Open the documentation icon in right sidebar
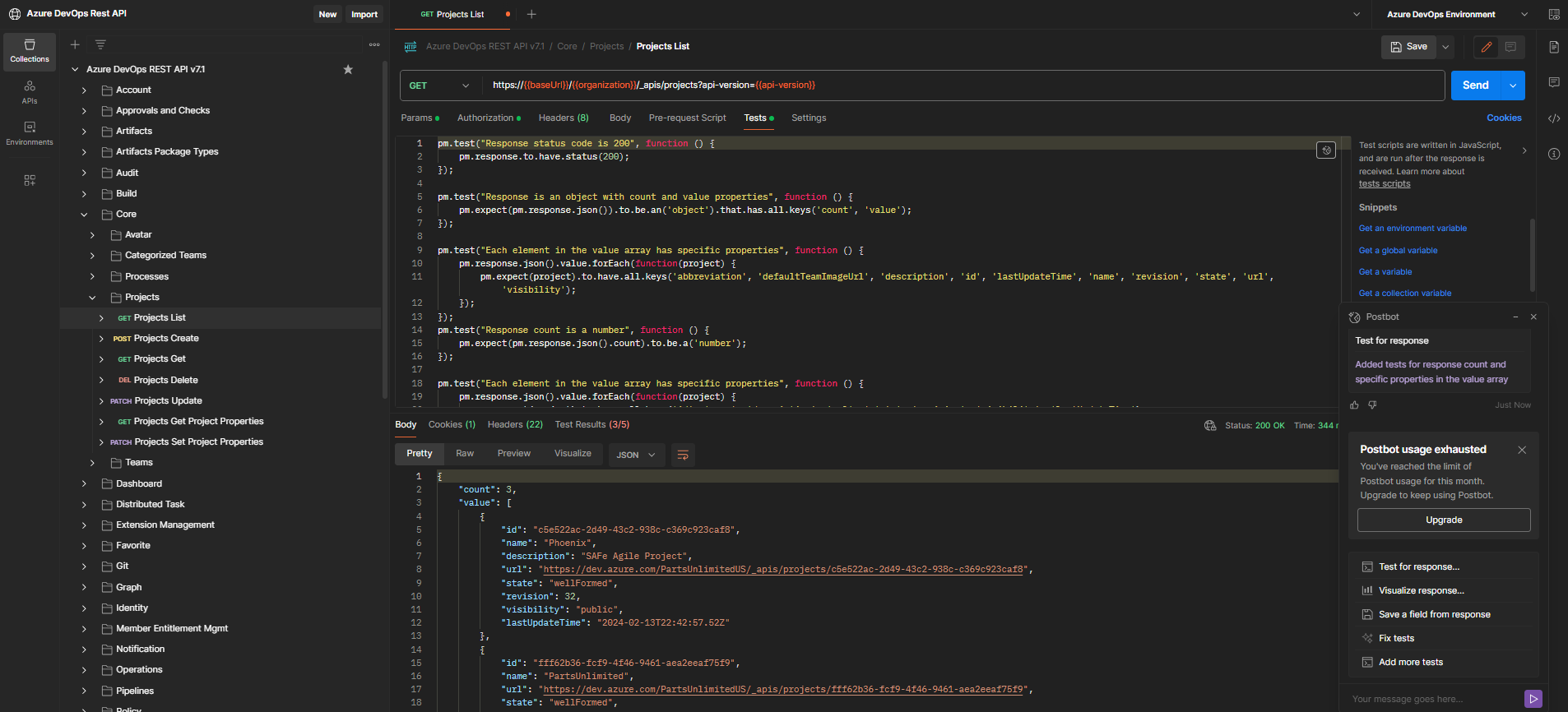1568x712 pixels. click(1554, 47)
